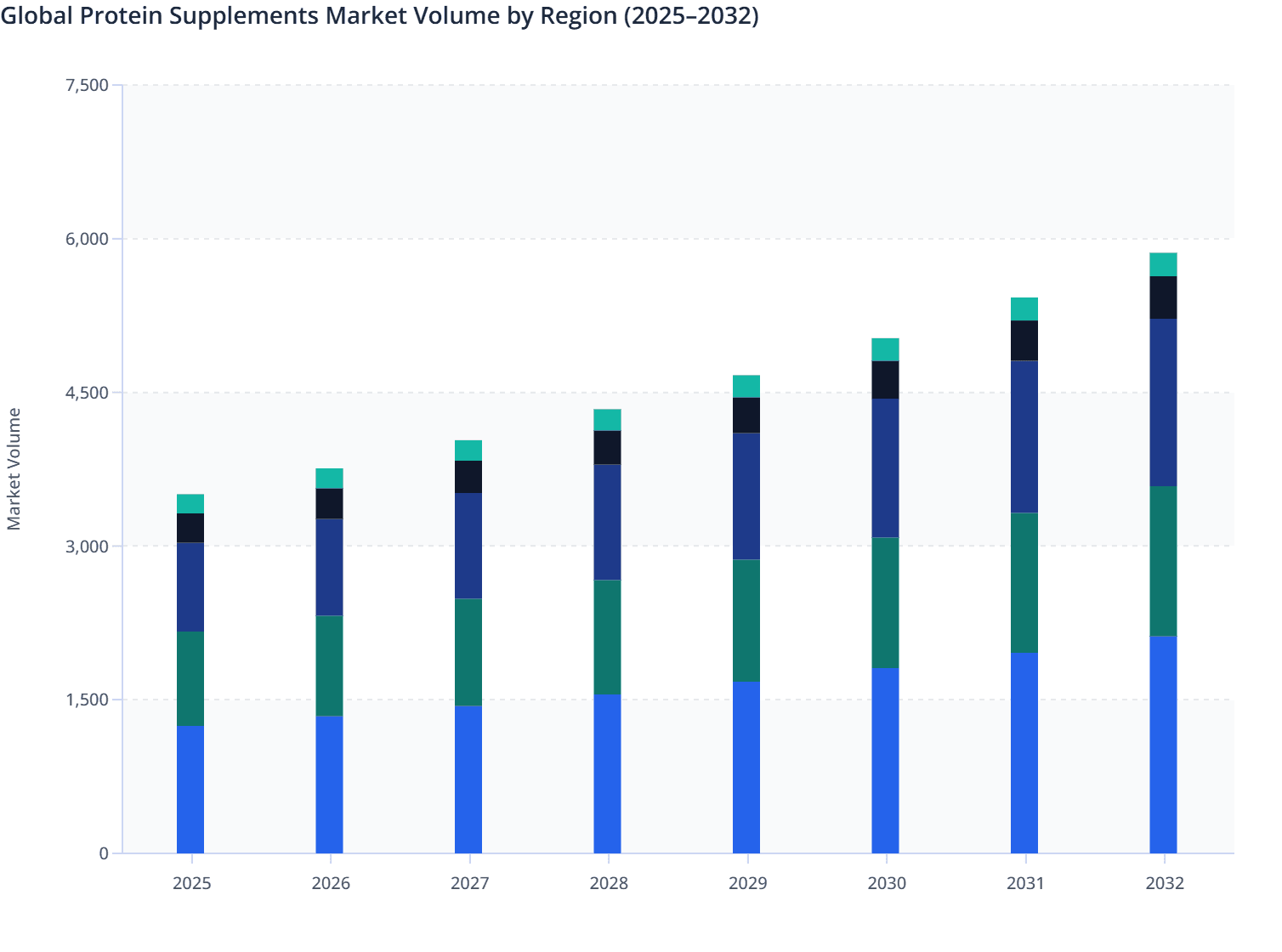1282x952 pixels.
Task: Click the tallest bar for year 2032
Action: click(1165, 552)
